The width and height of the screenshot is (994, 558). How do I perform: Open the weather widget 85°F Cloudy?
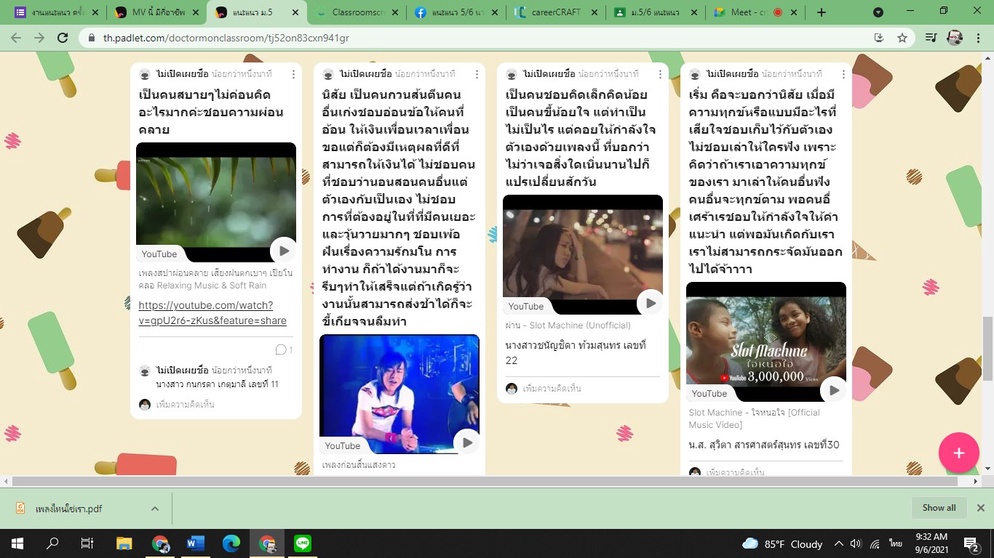[782, 544]
